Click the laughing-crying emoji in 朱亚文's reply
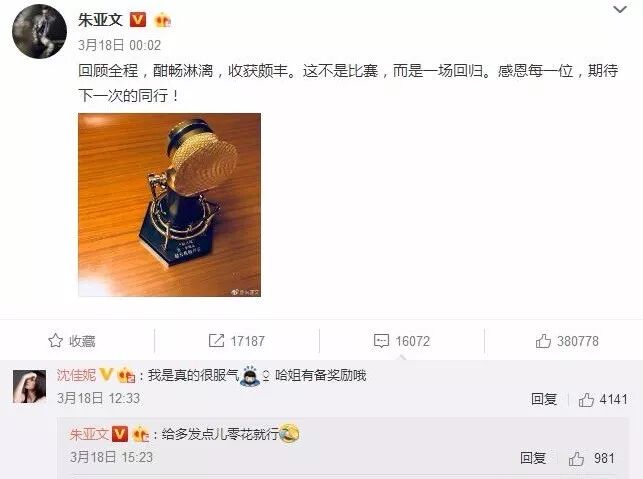Screen dimensions: 643x479 [289, 433]
